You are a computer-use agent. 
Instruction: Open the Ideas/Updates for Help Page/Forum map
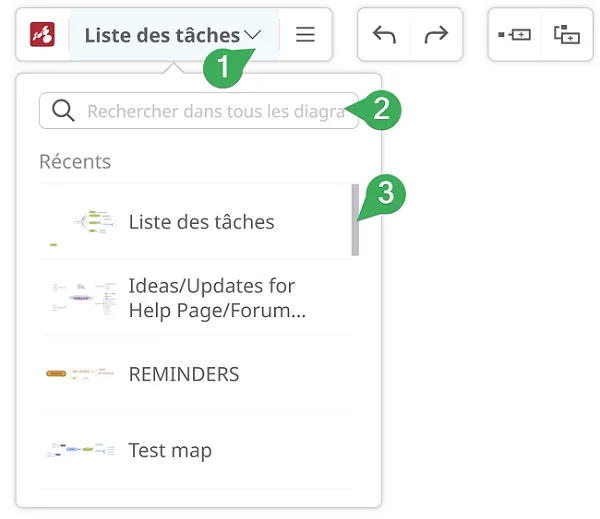196,298
